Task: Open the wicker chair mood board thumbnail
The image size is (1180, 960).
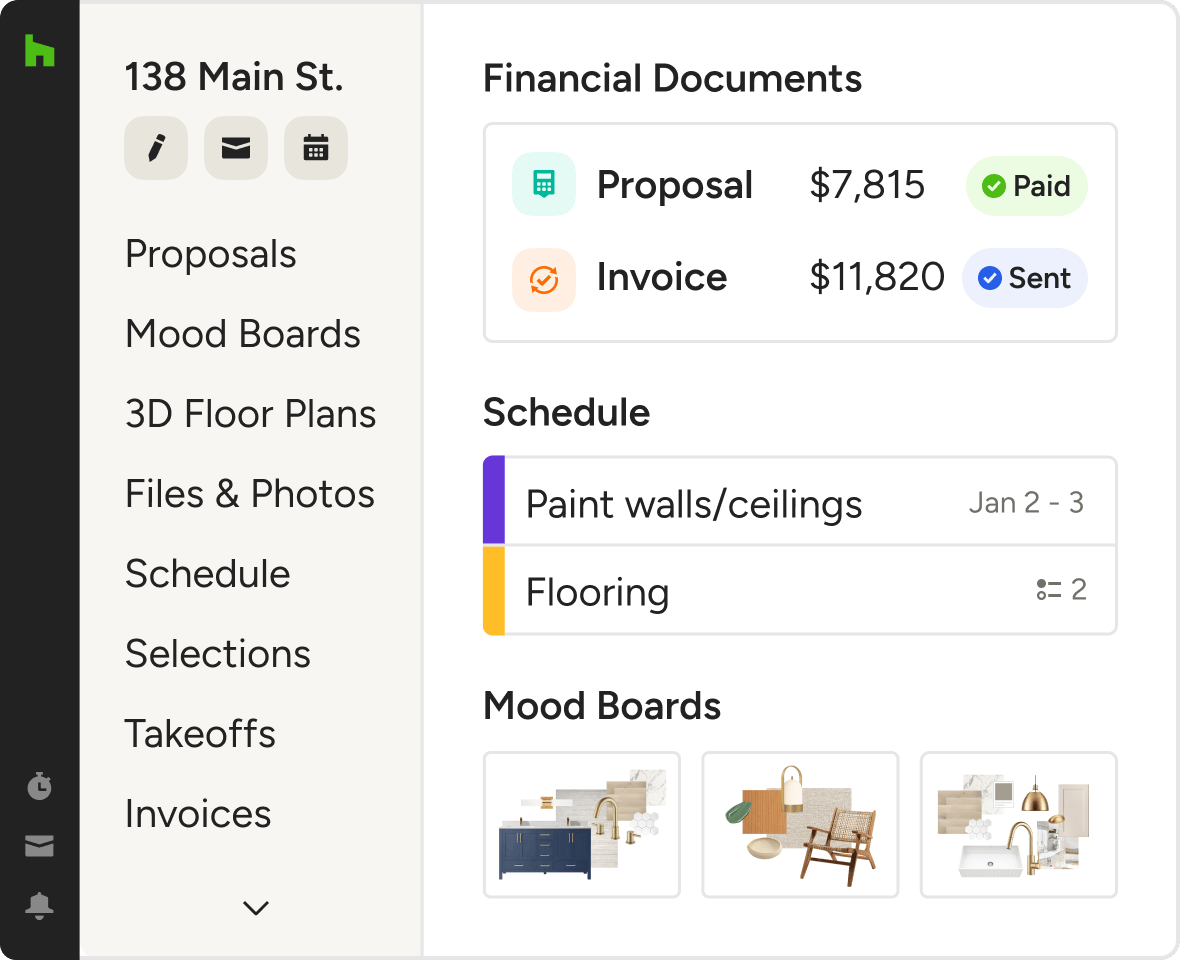Action: (800, 825)
